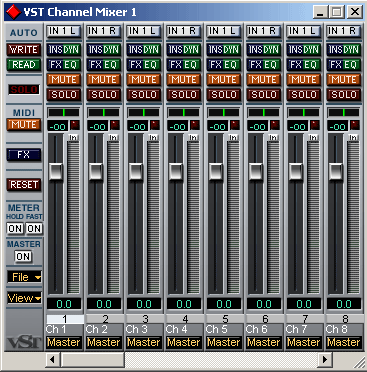Click the pan control of channel 4
Screen dimensions: 367x372
[x=184, y=112]
